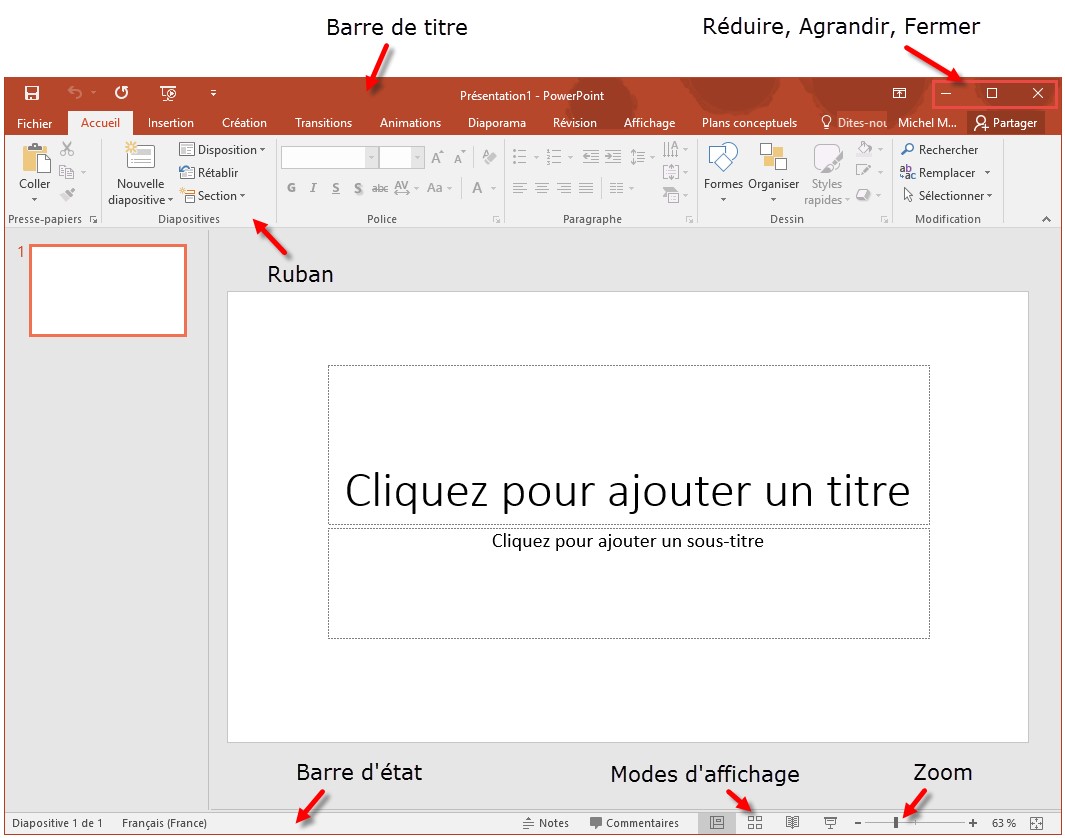
Task: Toggle normal view mode button
Action: click(x=716, y=822)
